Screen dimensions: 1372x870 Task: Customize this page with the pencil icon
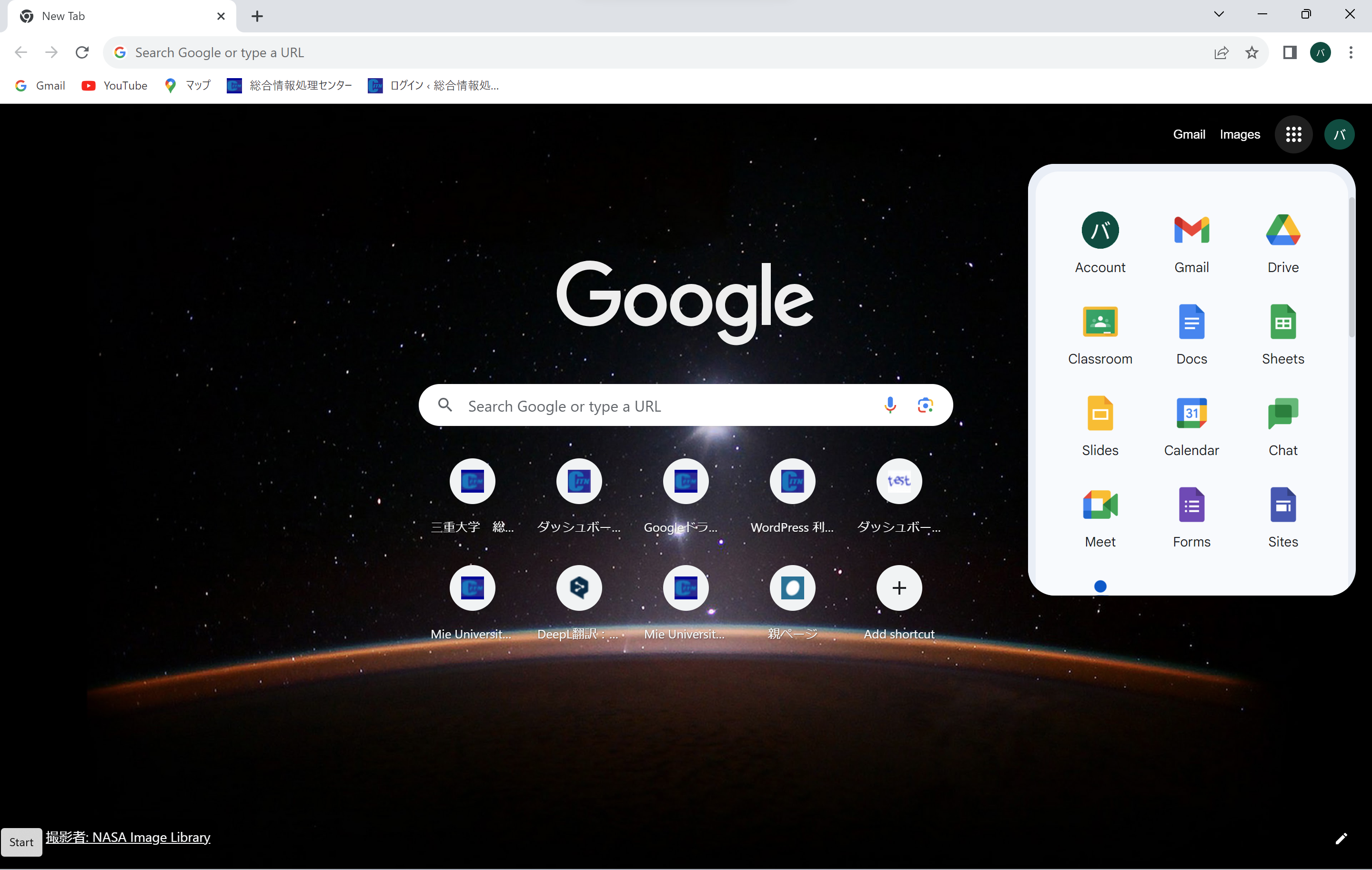click(1341, 838)
